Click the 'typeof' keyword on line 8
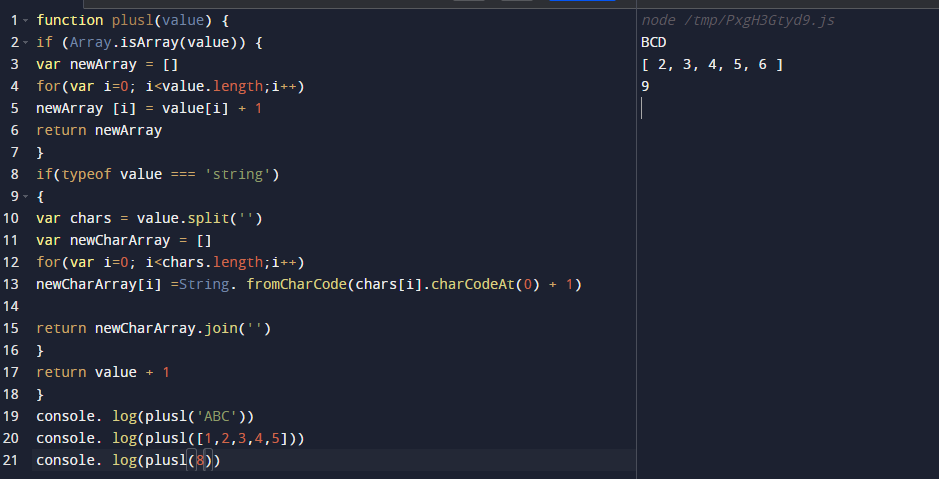 tap(86, 174)
